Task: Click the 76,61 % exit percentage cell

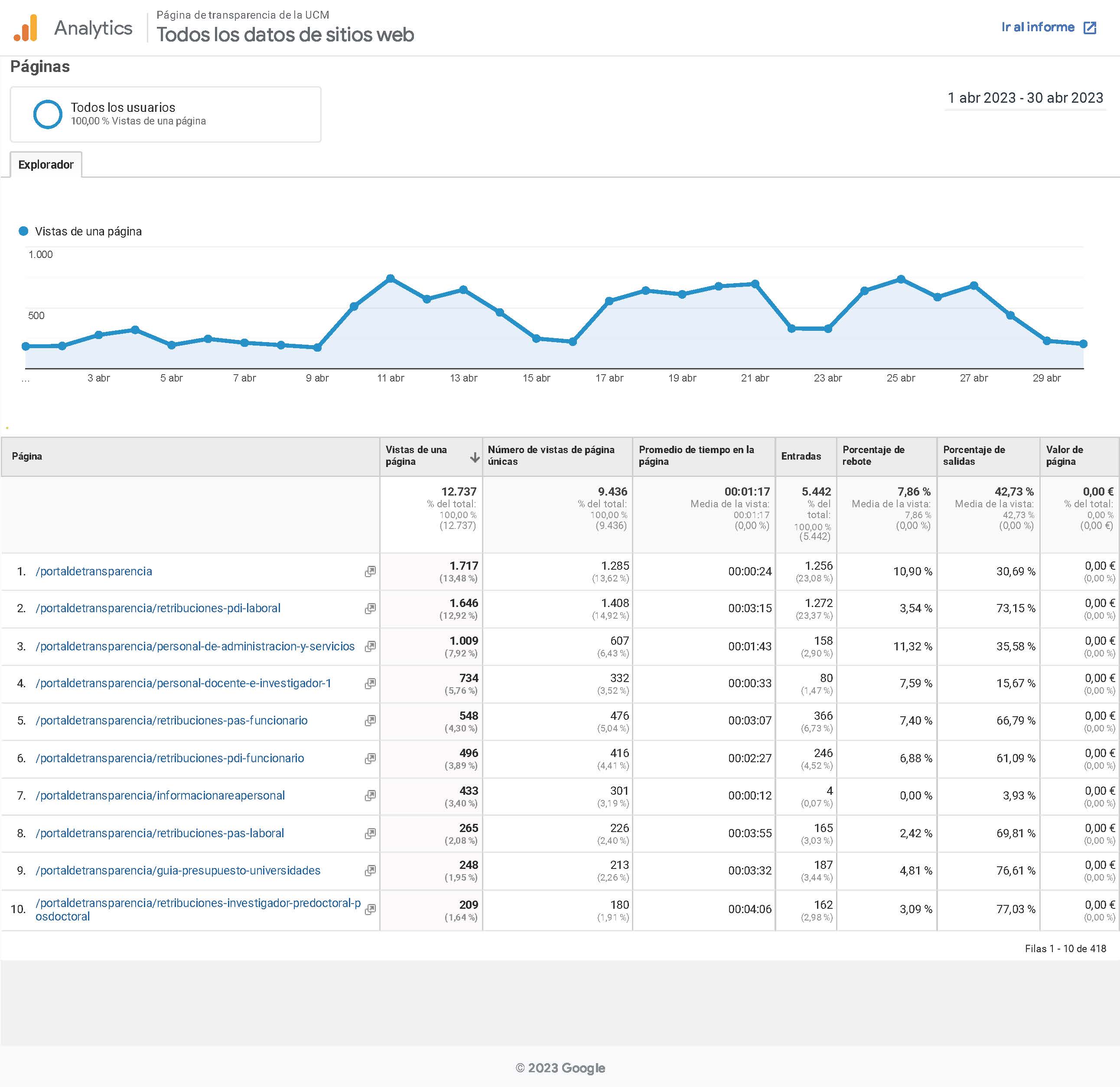Action: click(989, 870)
